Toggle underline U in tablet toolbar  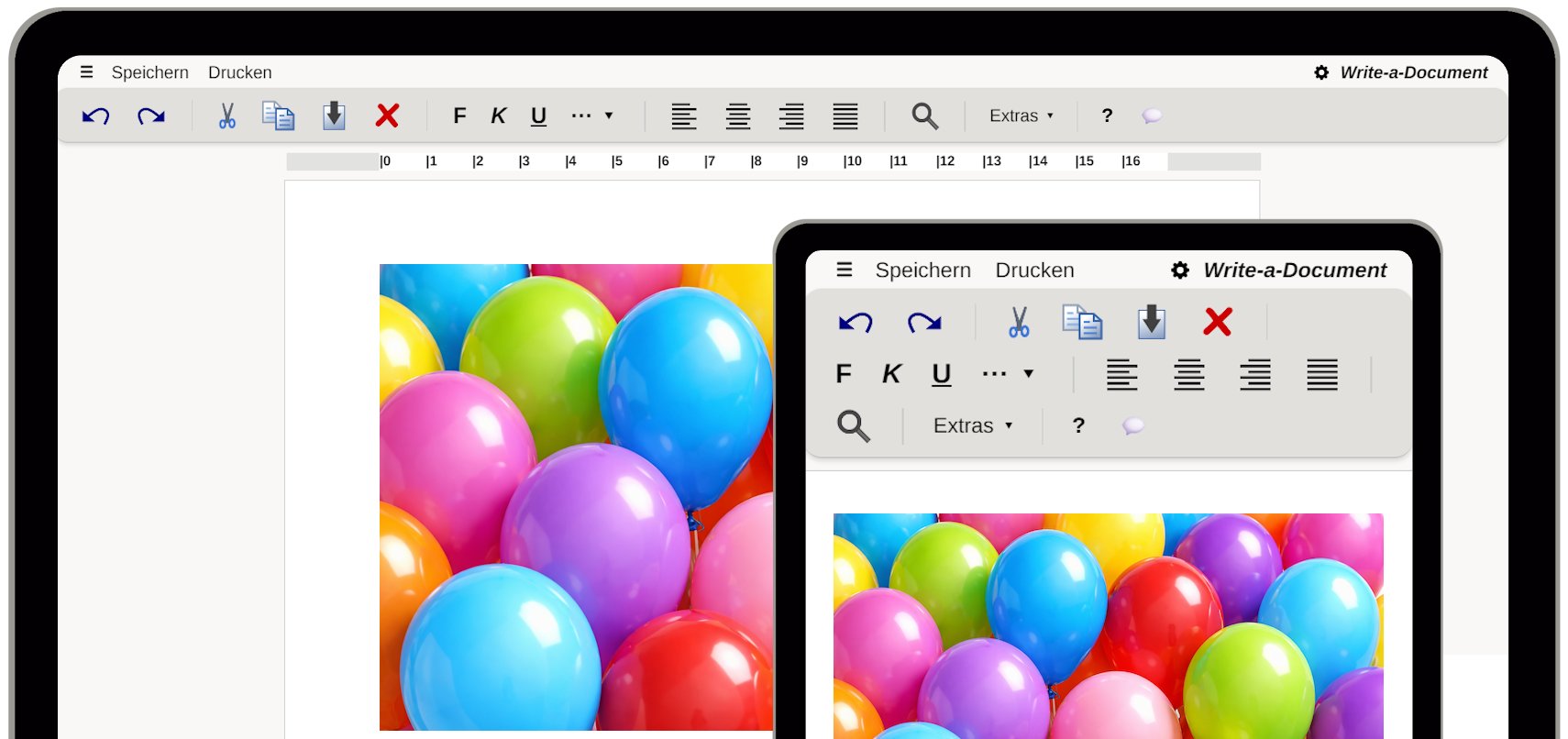tap(942, 375)
